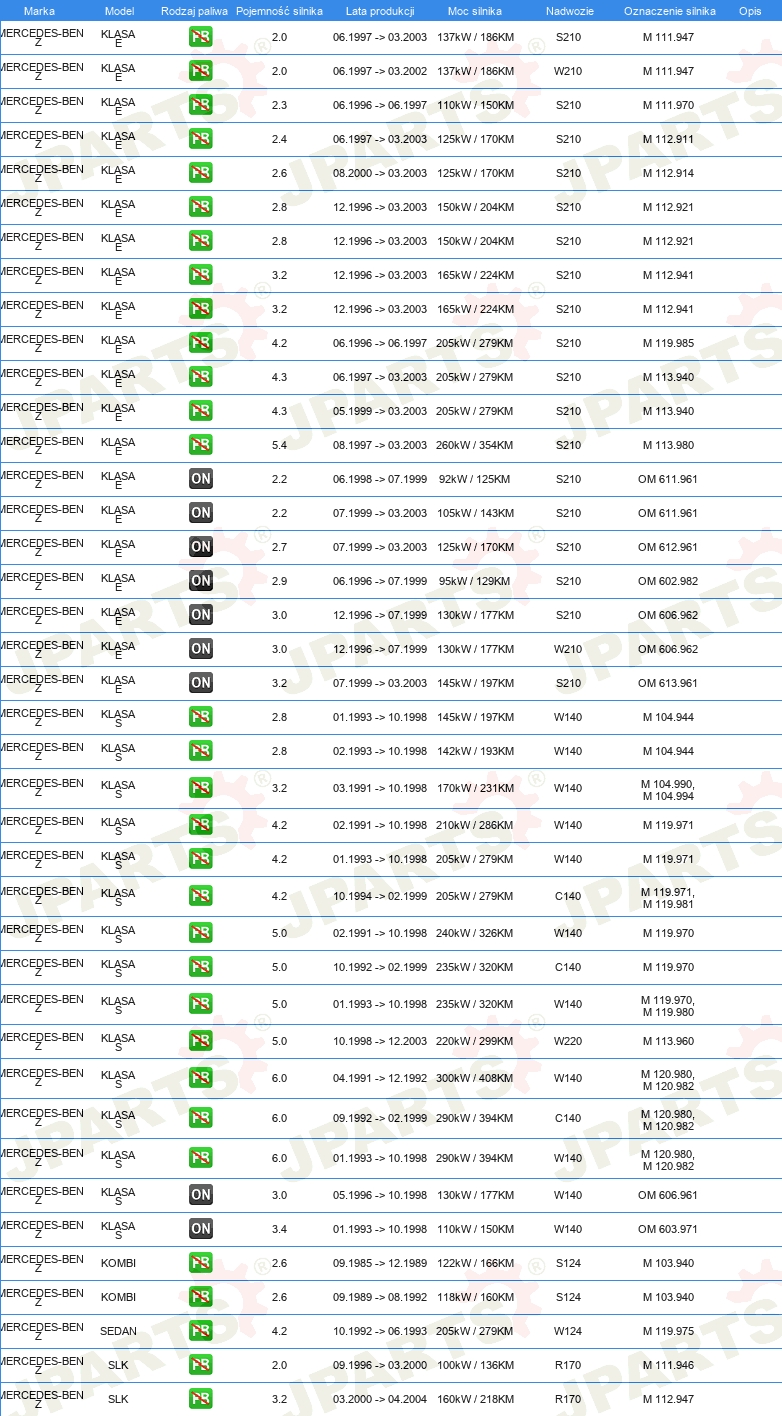
Task: Select the PB icon in the M 112.914 row
Action: (x=201, y=173)
